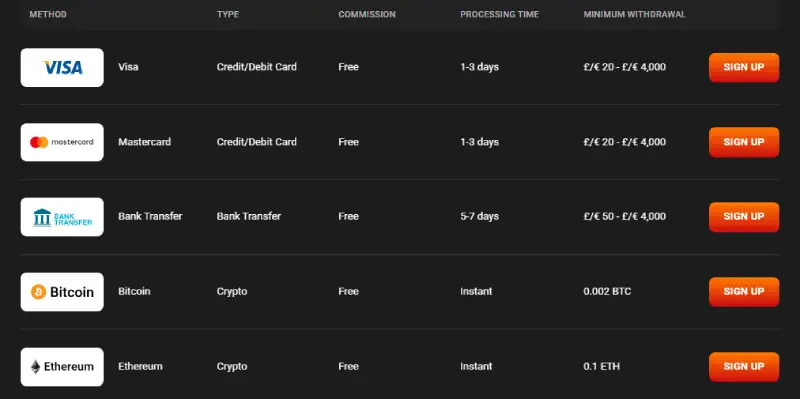Image resolution: width=800 pixels, height=399 pixels.
Task: Click Free commission in Mastercard row
Action: tap(348, 142)
